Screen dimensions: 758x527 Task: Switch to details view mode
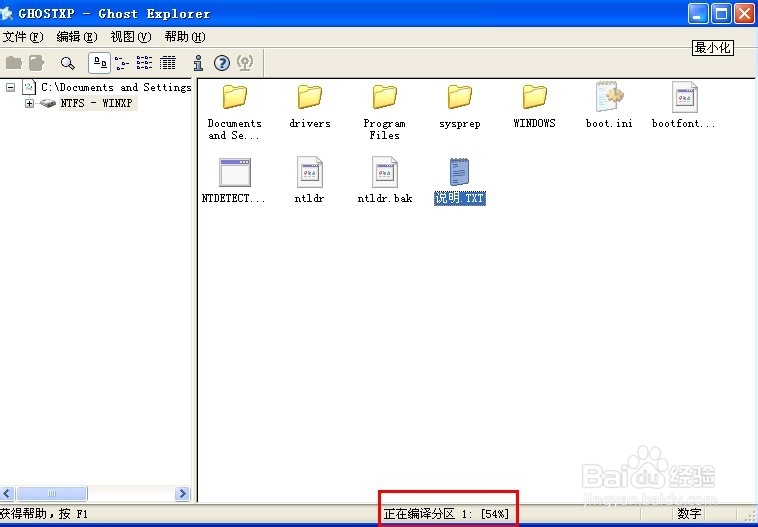(168, 63)
